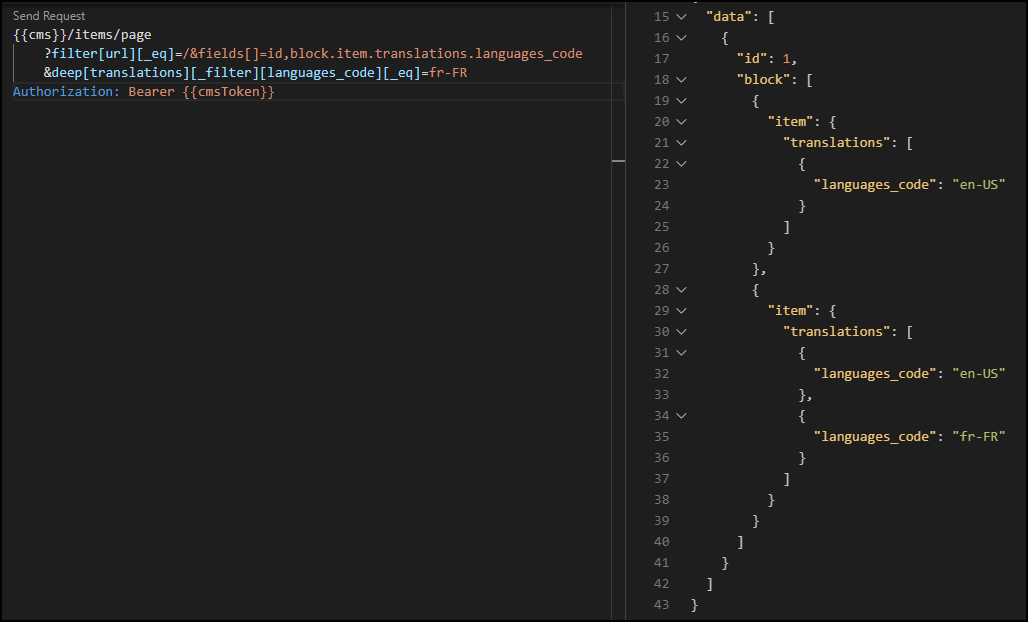Screen dimensions: 1028x622
Task: Collapse the fold chevron on line 28
Action: click(681, 290)
